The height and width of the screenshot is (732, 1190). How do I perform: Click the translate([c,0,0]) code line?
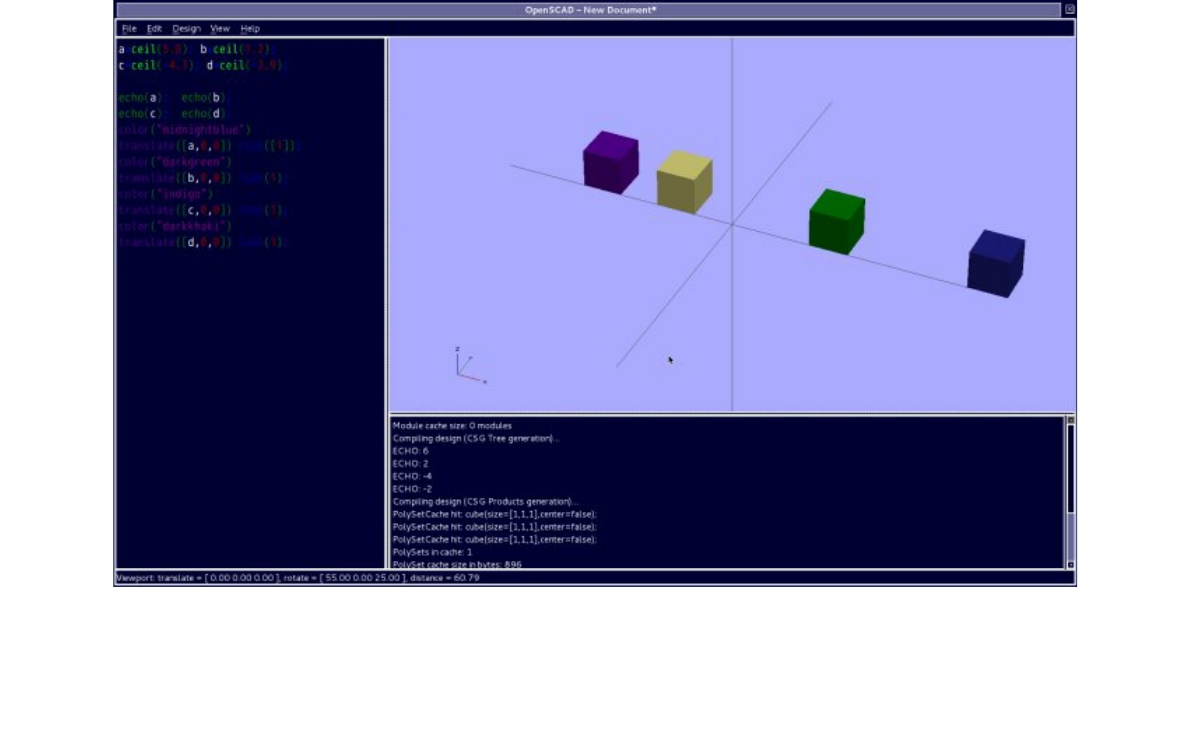203,210
